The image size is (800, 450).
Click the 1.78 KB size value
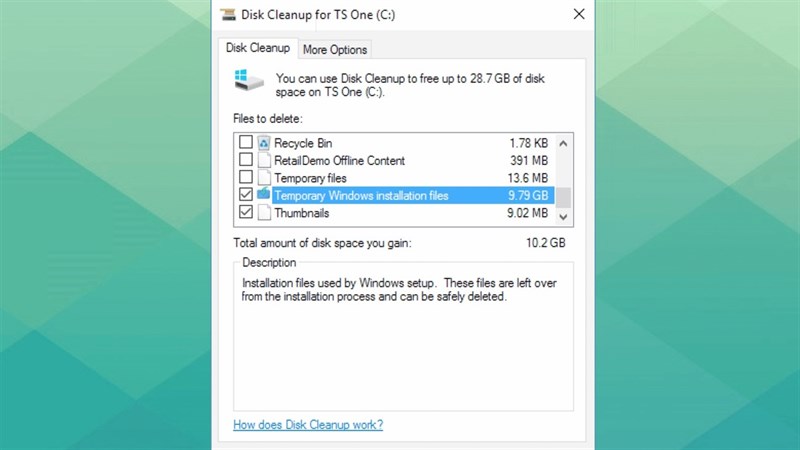coord(529,143)
